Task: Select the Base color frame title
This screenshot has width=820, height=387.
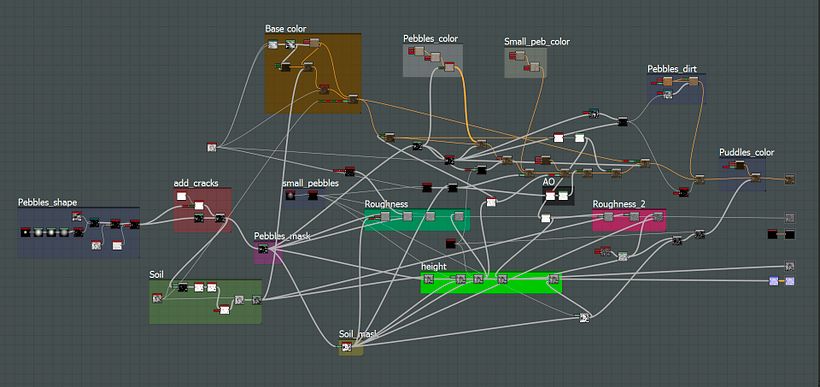Action: [x=286, y=29]
